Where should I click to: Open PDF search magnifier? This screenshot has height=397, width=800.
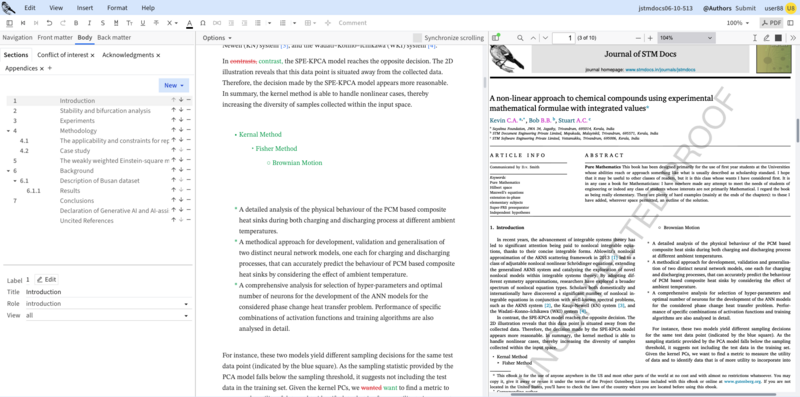pos(520,38)
